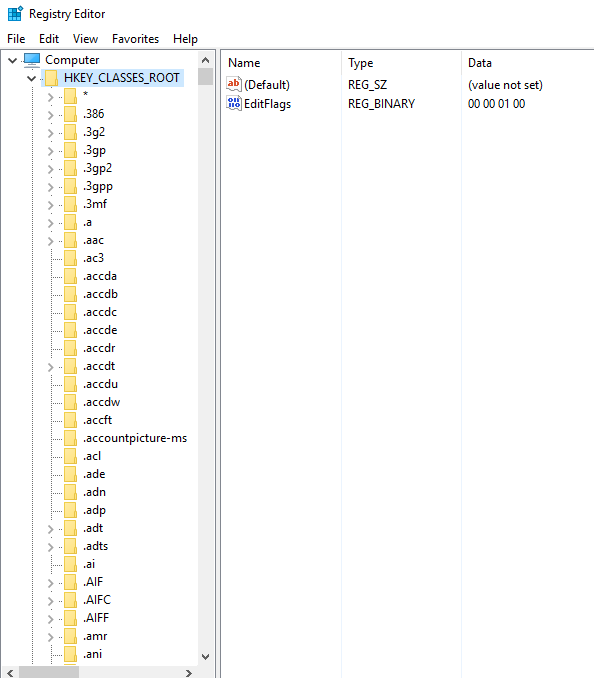This screenshot has height=678, width=594.
Task: Open the File menu
Action: tap(16, 39)
